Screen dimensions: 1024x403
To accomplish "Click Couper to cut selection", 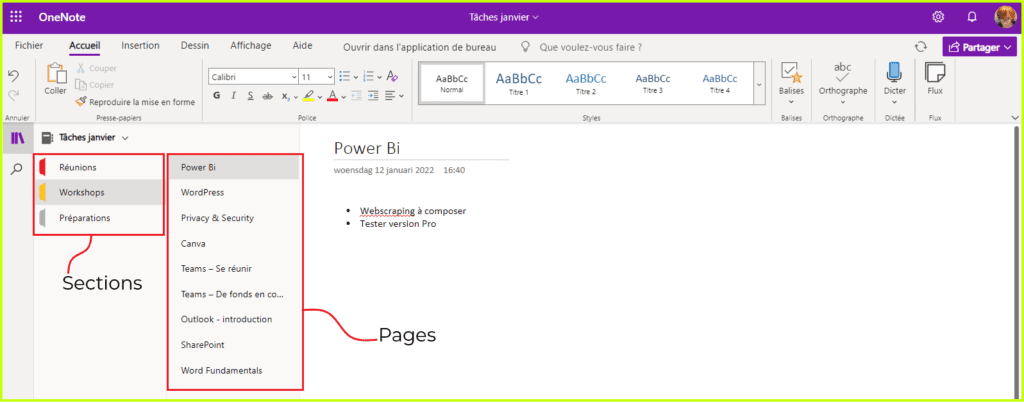I will click(x=96, y=68).
